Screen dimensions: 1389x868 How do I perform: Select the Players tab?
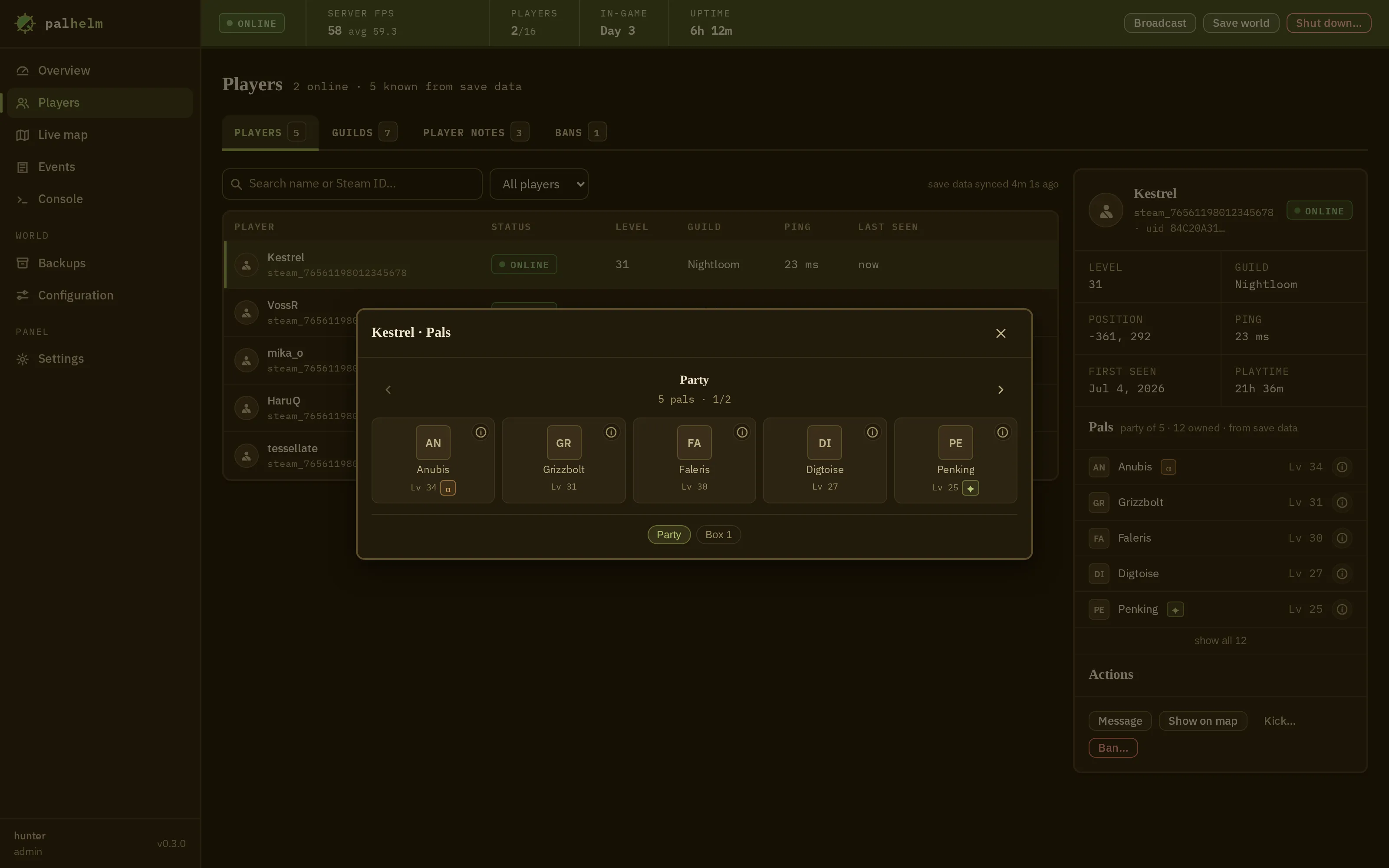tap(270, 133)
